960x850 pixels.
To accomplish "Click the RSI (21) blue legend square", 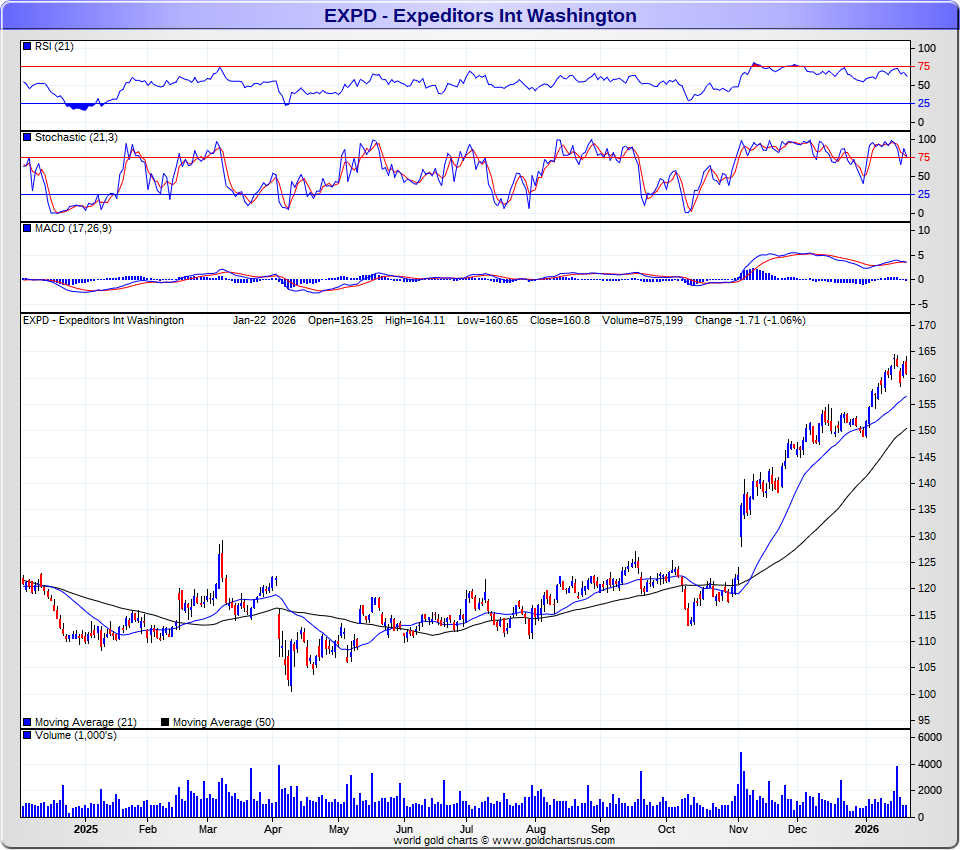I will [x=27, y=47].
